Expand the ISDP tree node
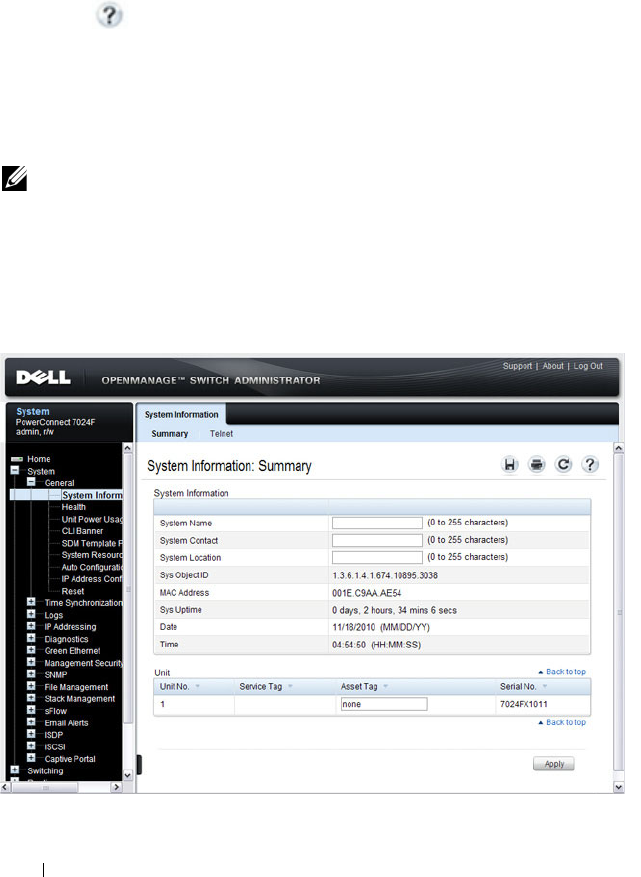This screenshot has width=641, height=877. point(31,734)
